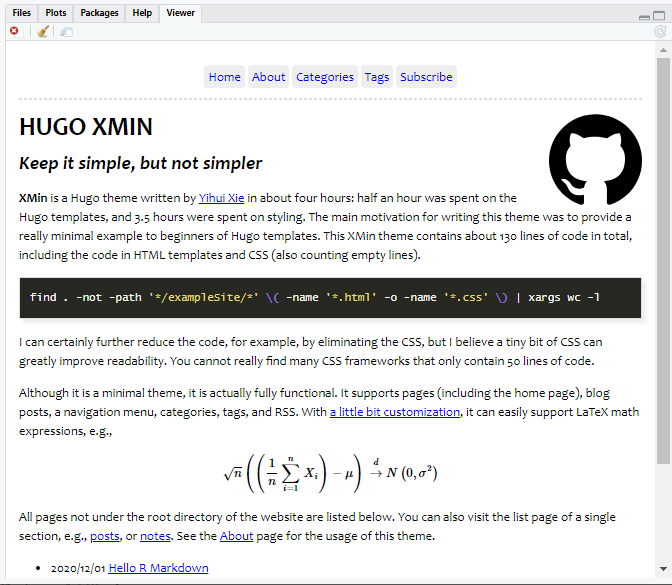672x585 pixels.
Task: Refresh the viewer with the reload icon
Action: click(x=660, y=31)
